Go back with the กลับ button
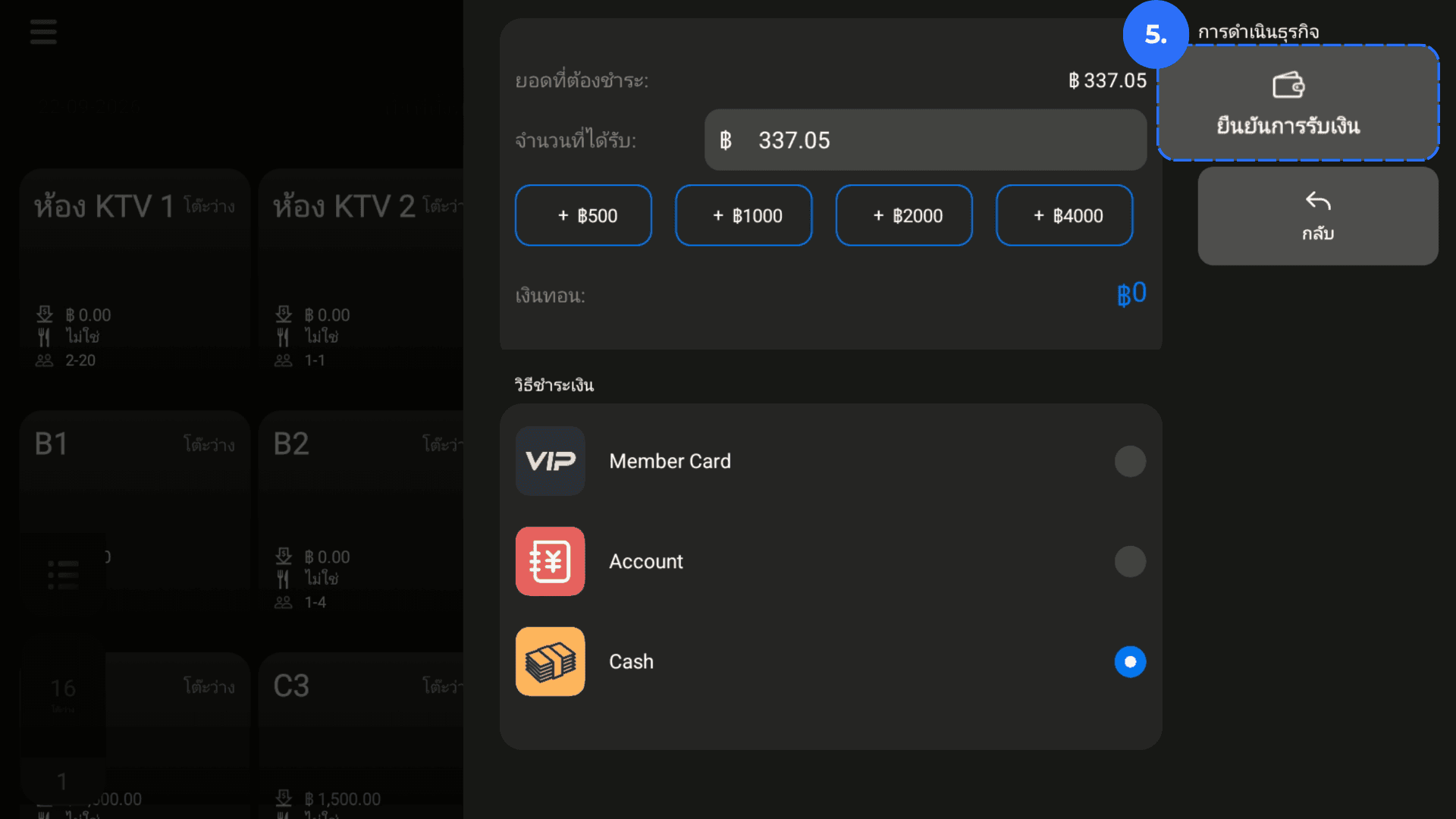The height and width of the screenshot is (819, 1456). pyautogui.click(x=1318, y=216)
